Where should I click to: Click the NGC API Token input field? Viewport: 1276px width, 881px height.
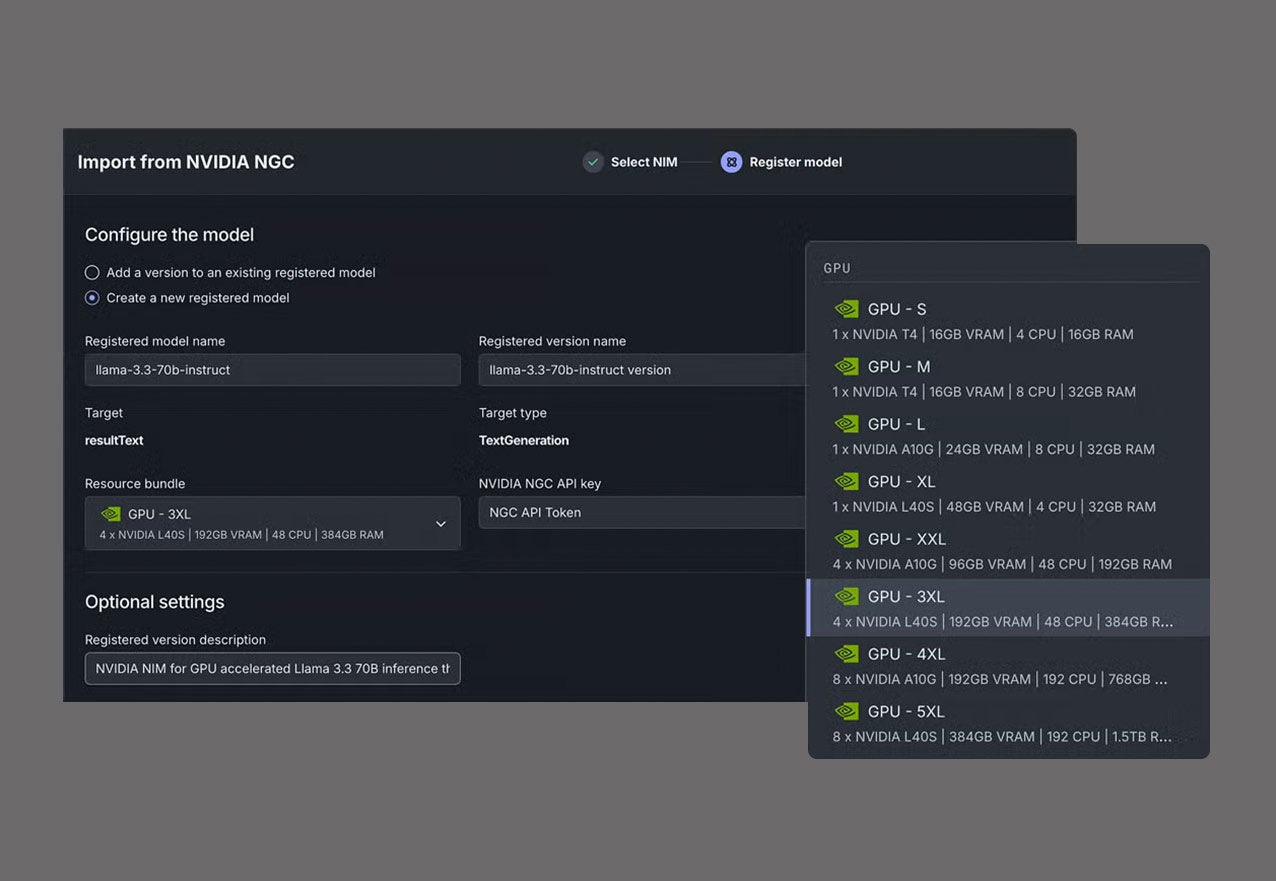[x=640, y=512]
